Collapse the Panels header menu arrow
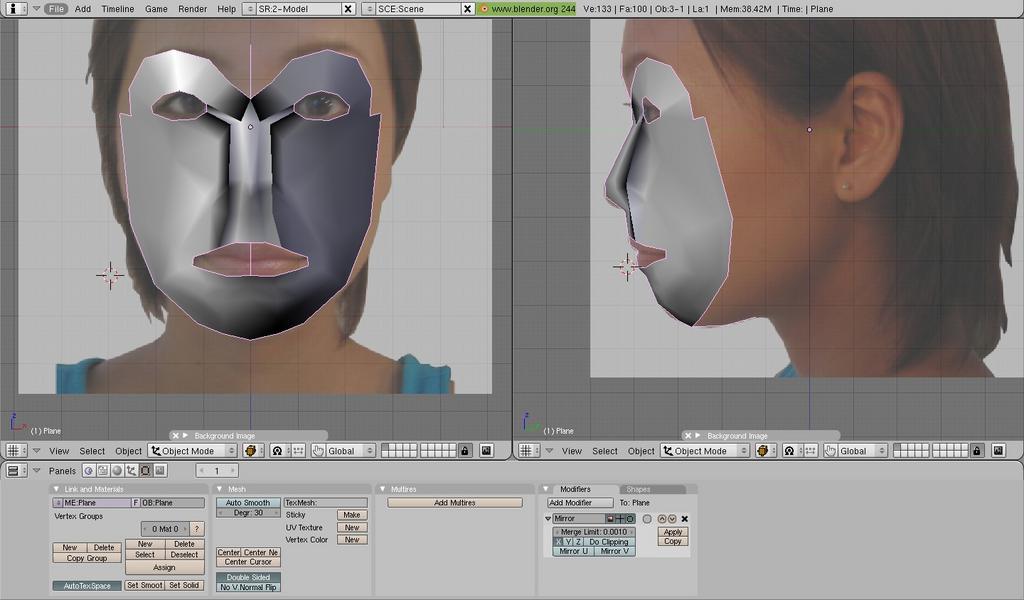 tap(37, 470)
